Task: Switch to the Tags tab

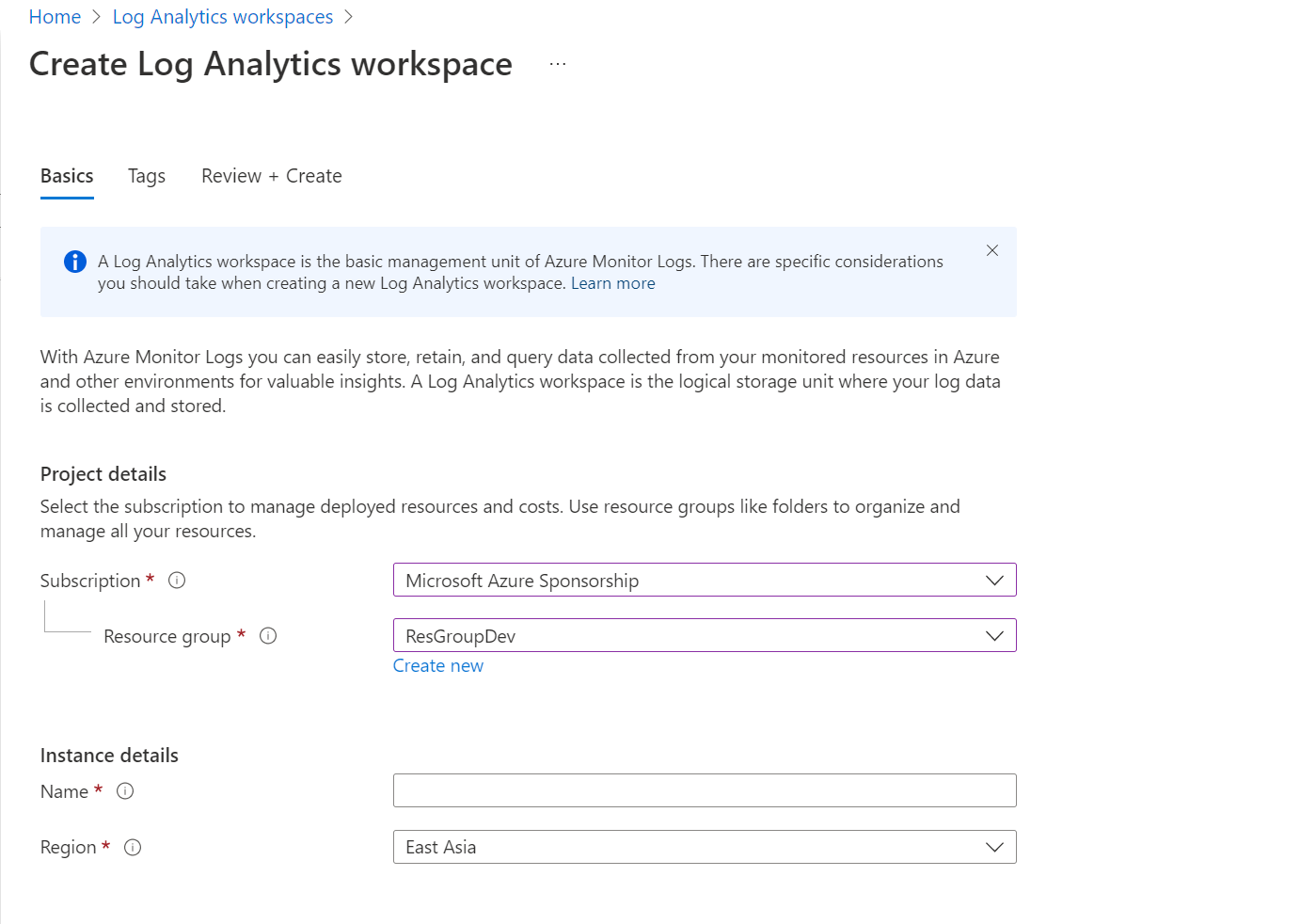Action: [147, 176]
